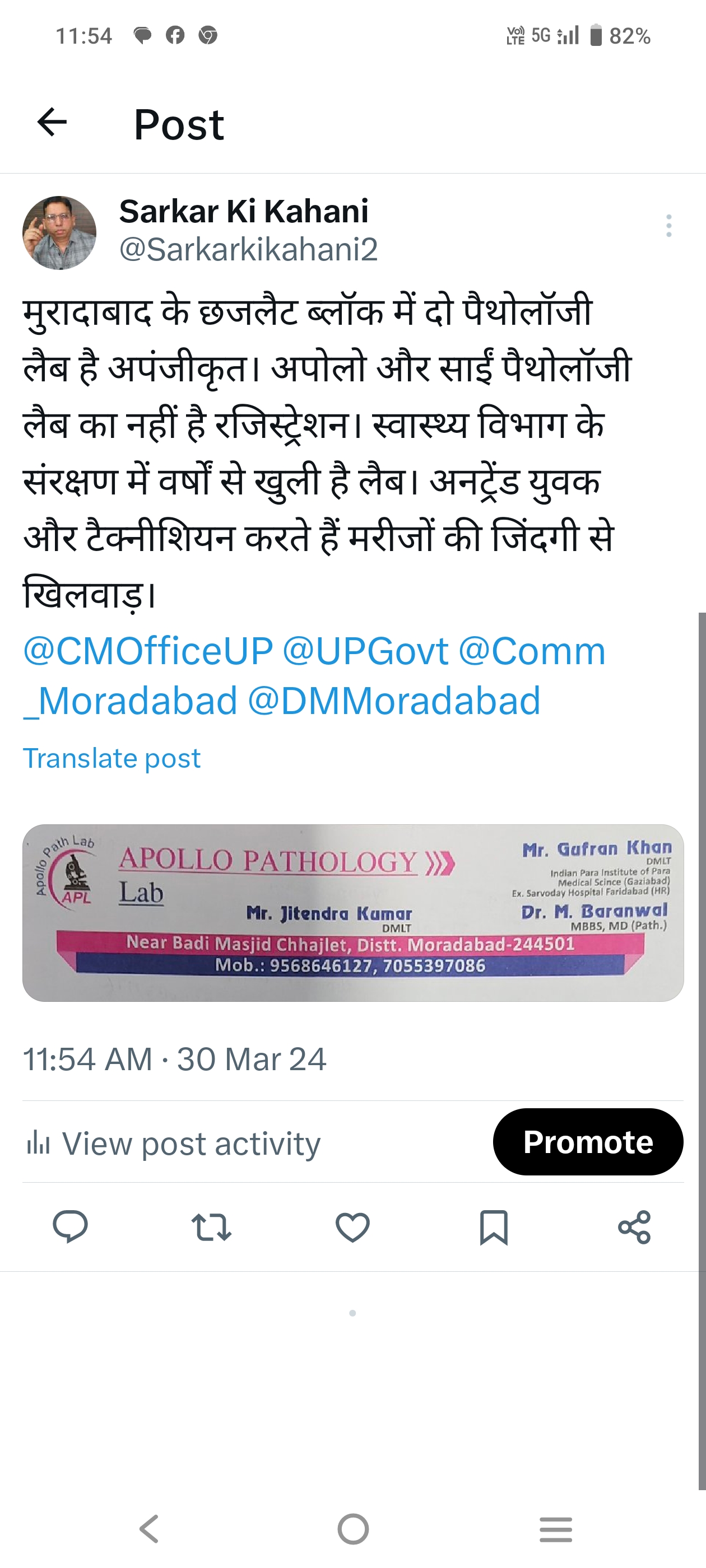Open the @DMMoradabad mention
This screenshot has height=1568, width=706.
click(x=394, y=701)
